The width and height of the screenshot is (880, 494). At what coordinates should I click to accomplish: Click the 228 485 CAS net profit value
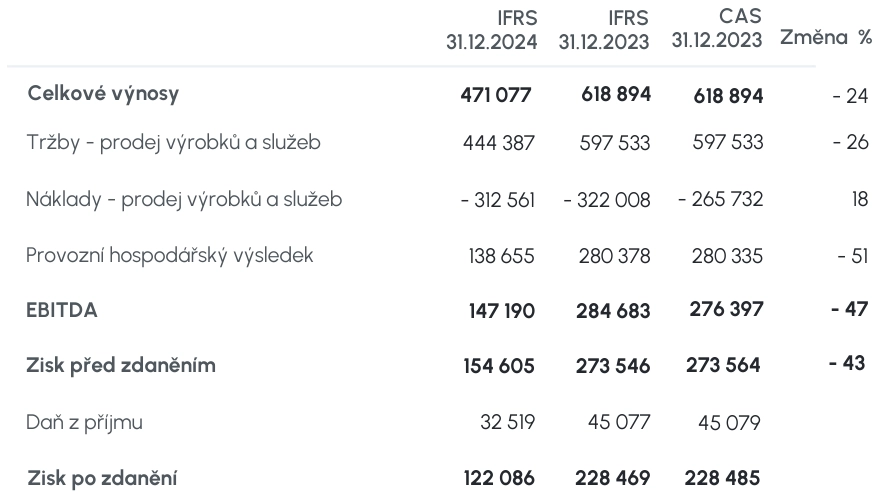pos(722,478)
